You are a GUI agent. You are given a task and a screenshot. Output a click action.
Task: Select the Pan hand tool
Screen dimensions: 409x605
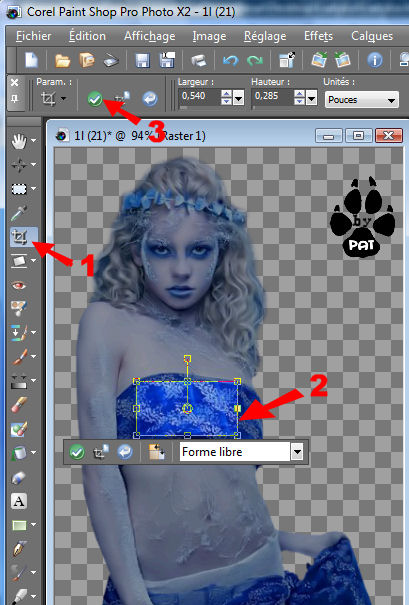click(19, 141)
